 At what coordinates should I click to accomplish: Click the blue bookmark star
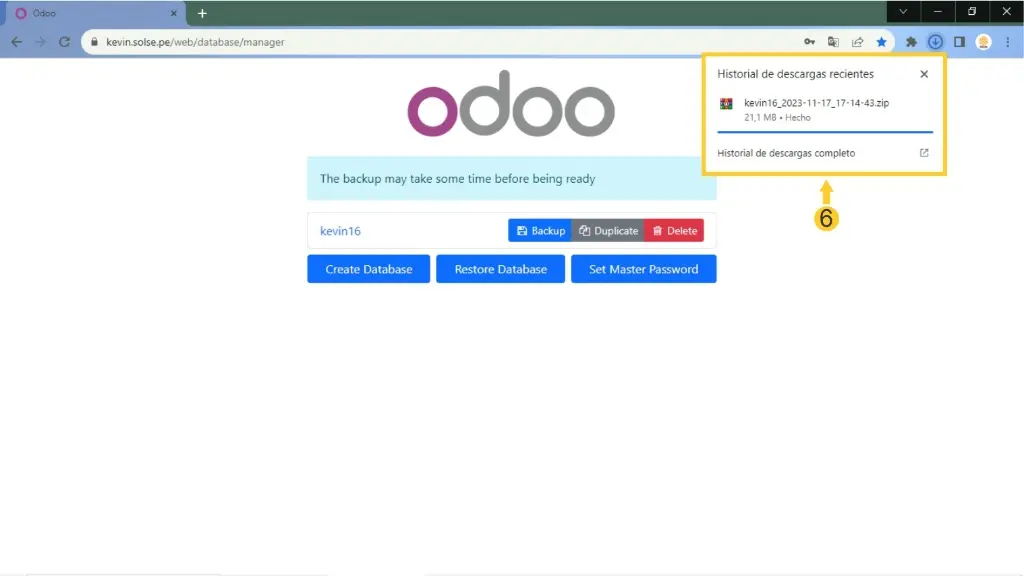(881, 42)
